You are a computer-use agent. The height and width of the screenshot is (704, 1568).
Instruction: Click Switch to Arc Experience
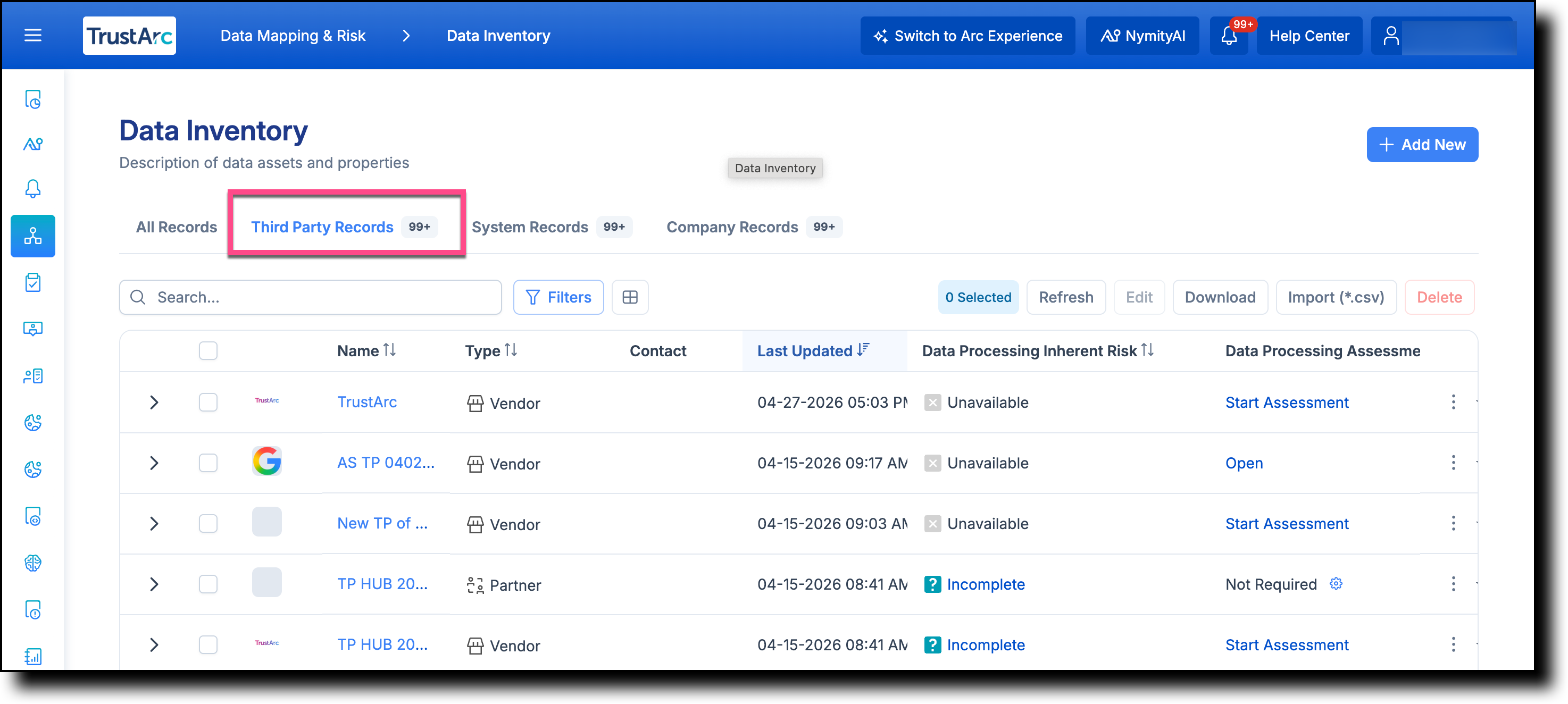tap(967, 35)
